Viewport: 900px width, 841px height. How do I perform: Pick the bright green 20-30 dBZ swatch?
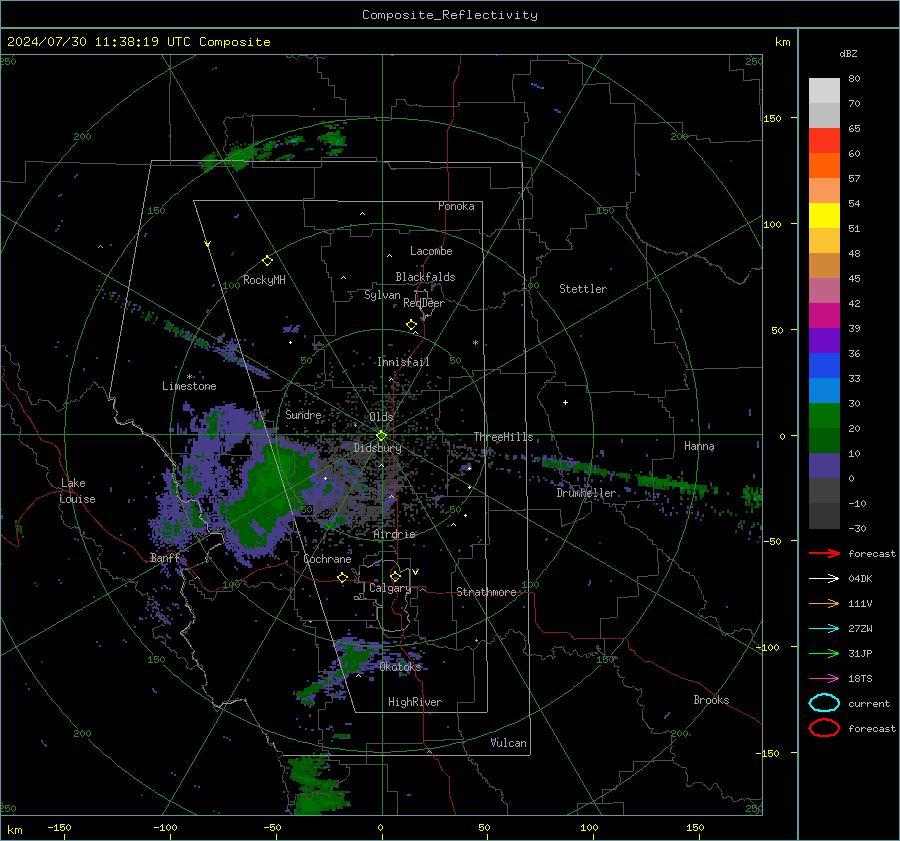click(x=824, y=416)
